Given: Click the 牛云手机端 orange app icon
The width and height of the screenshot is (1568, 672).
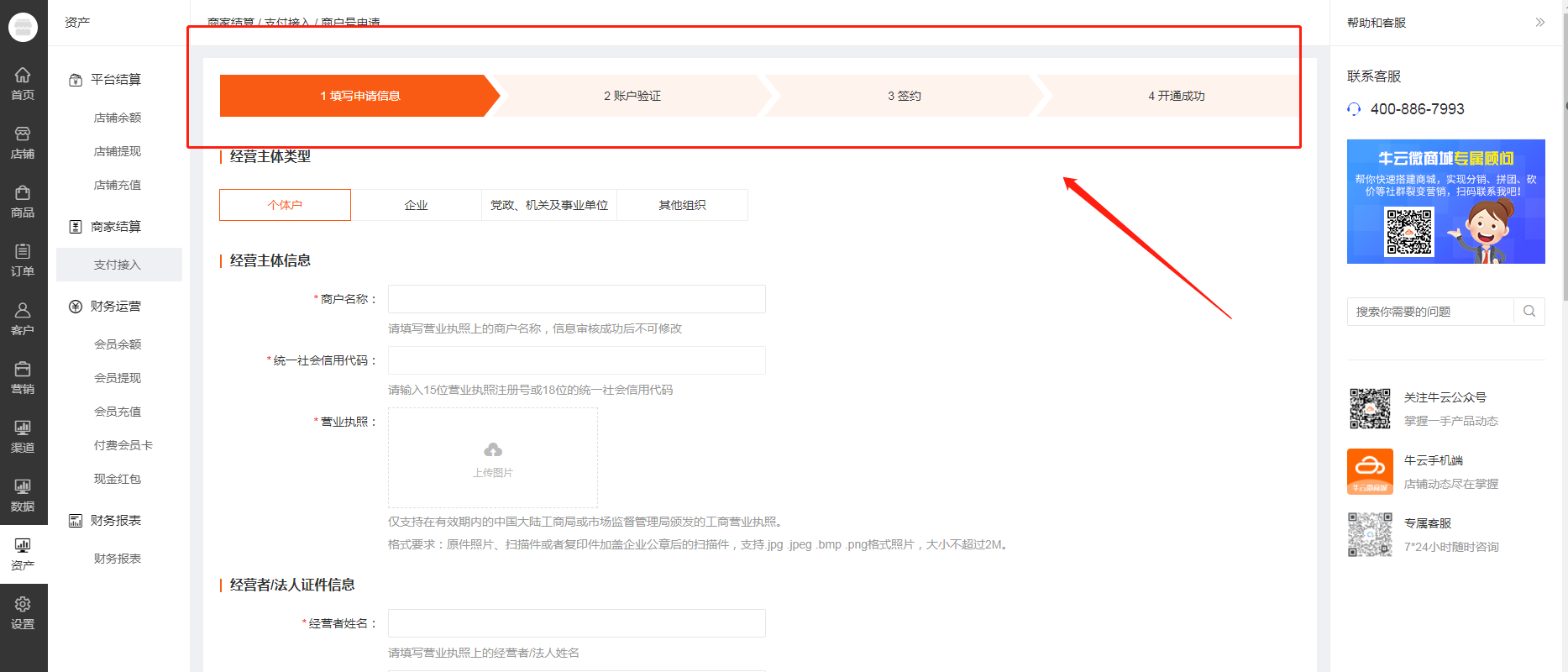Looking at the screenshot, I should [x=1370, y=471].
